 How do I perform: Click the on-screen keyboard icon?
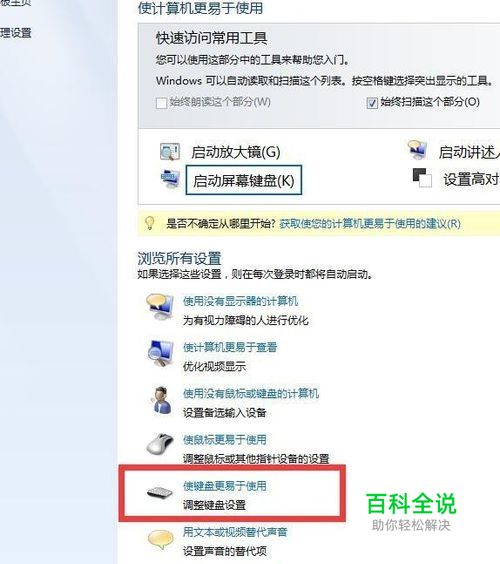click(170, 179)
